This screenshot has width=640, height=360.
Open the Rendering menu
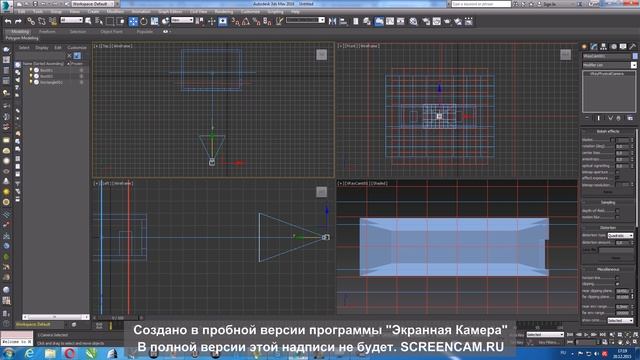click(224, 12)
